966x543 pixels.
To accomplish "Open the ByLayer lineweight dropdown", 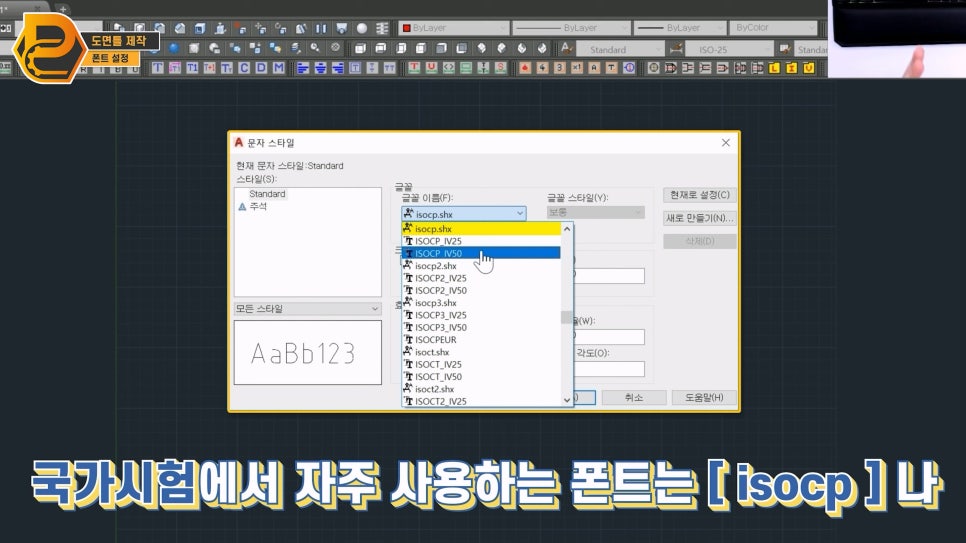I will [680, 28].
